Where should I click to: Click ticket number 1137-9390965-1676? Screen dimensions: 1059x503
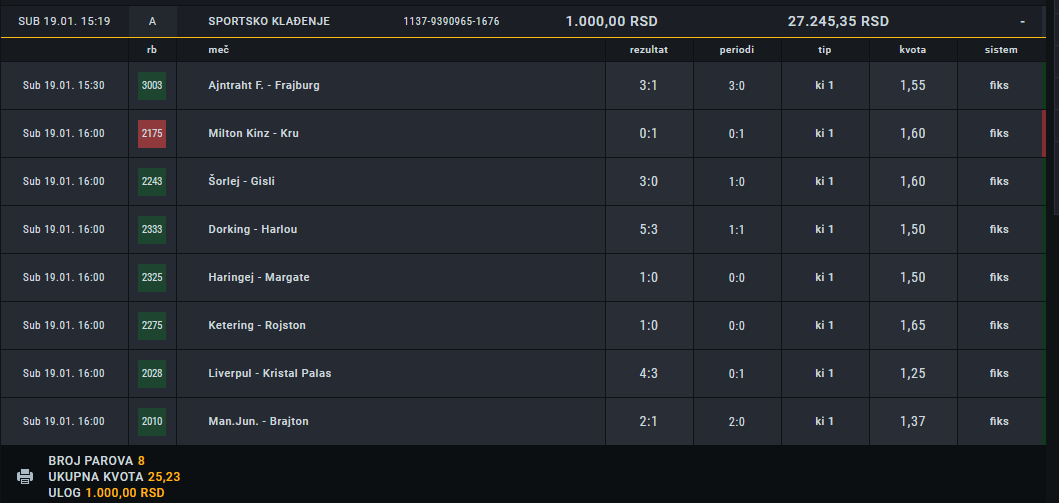(451, 22)
